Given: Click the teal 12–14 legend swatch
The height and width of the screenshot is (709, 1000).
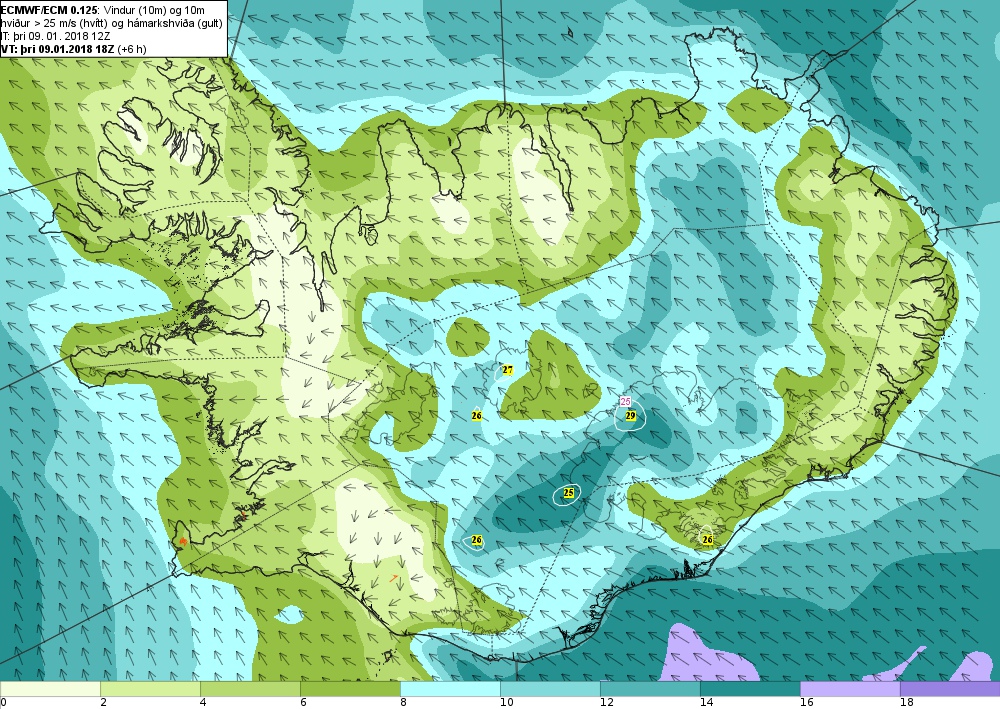Looking at the screenshot, I should [x=650, y=689].
